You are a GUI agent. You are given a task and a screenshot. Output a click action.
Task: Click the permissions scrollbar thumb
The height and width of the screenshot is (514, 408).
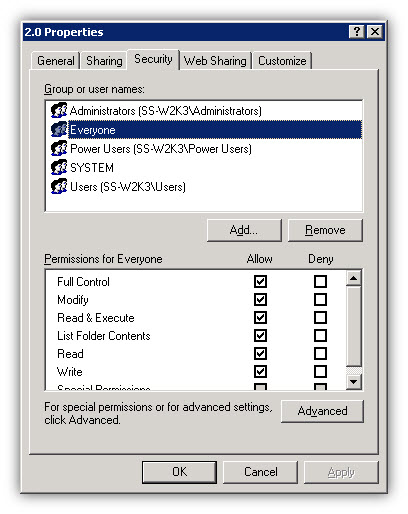pyautogui.click(x=354, y=326)
